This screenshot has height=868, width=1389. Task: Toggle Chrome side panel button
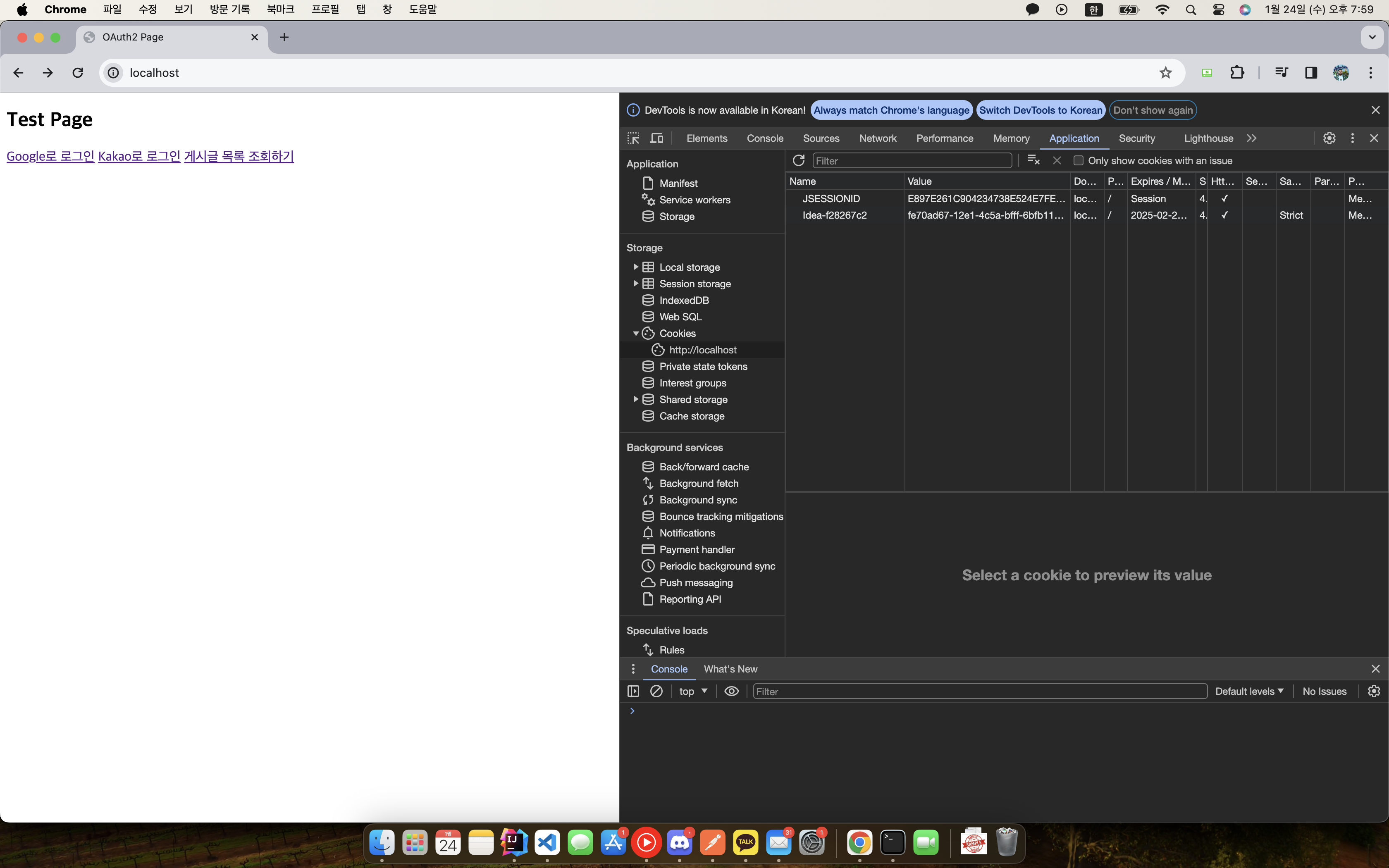(x=1311, y=73)
